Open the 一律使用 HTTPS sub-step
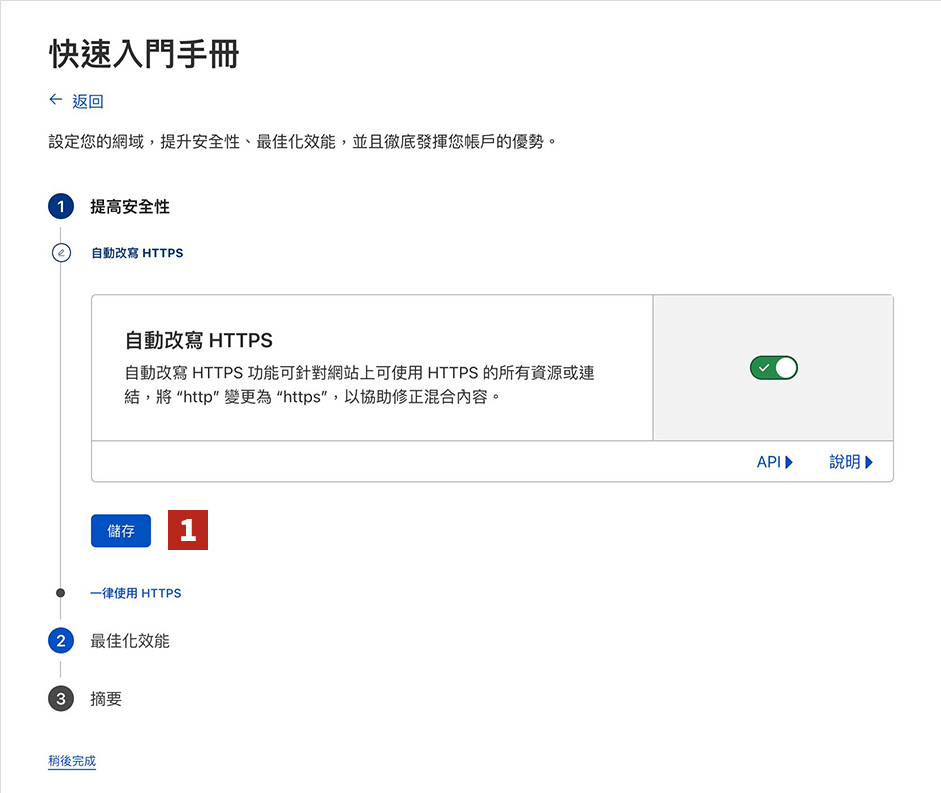This screenshot has height=793, width=941. (x=136, y=593)
